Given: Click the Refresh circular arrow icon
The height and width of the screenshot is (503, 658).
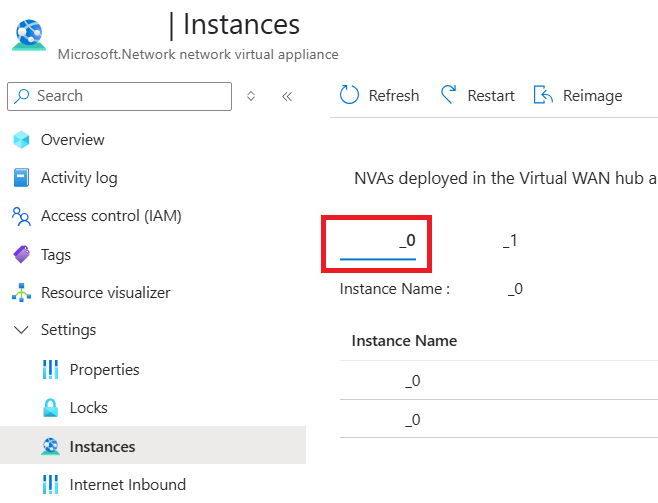Looking at the screenshot, I should [349, 95].
